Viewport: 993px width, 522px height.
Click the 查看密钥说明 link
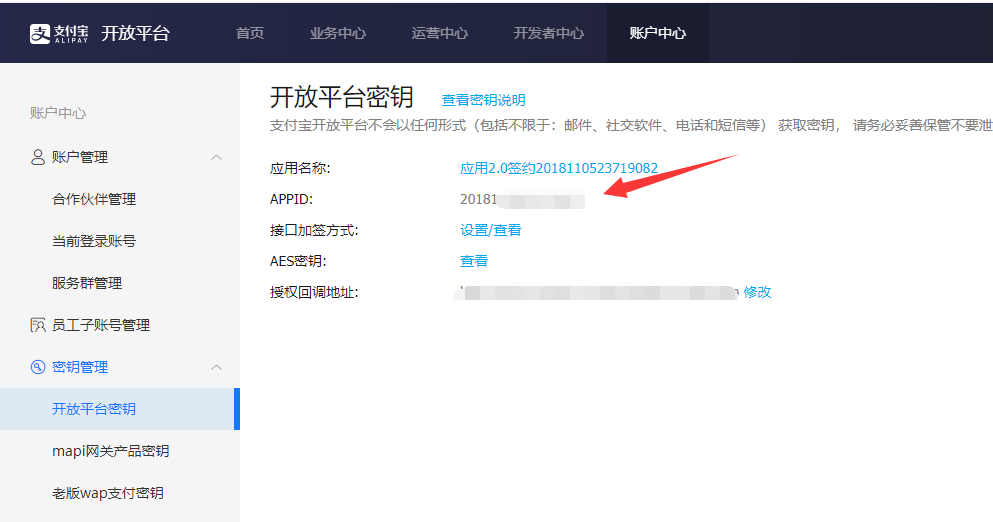pyautogui.click(x=483, y=100)
